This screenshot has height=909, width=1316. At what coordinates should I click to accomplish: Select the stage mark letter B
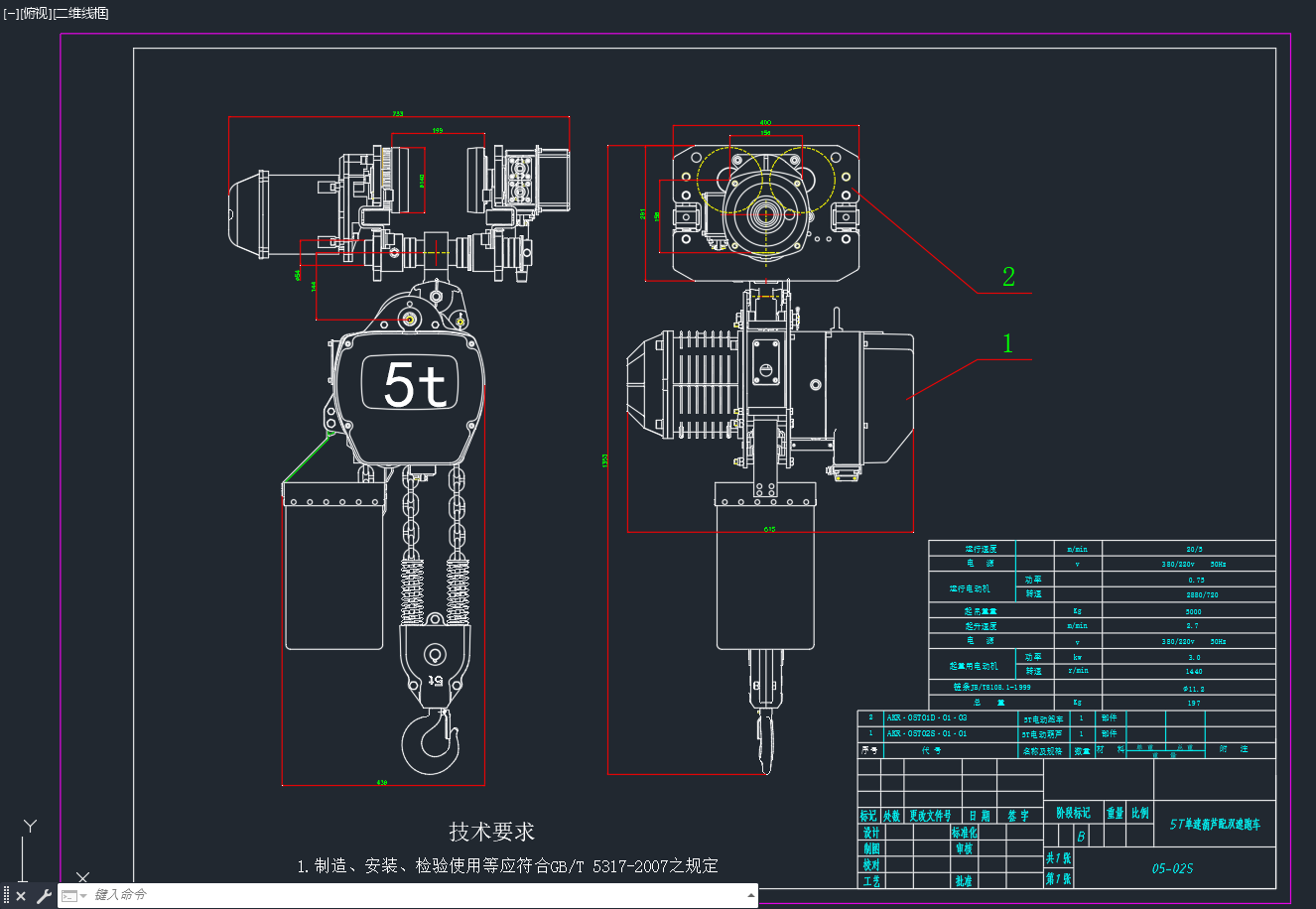[x=1081, y=837]
